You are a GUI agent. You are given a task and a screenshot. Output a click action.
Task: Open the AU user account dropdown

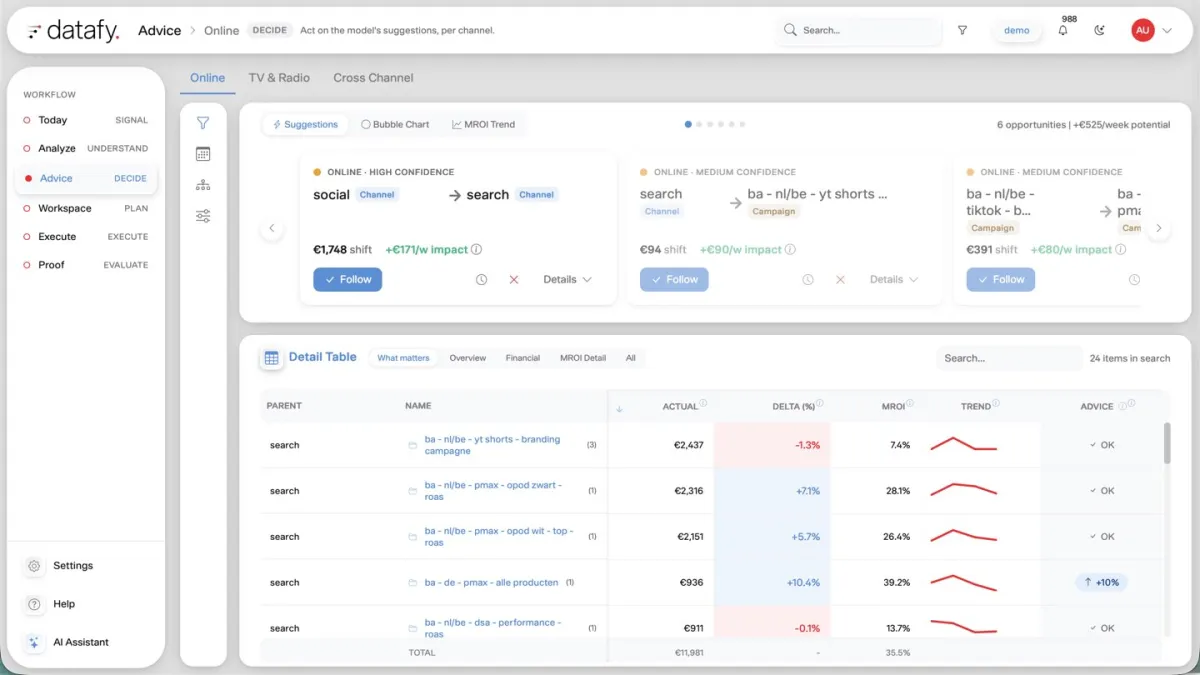pyautogui.click(x=1152, y=31)
